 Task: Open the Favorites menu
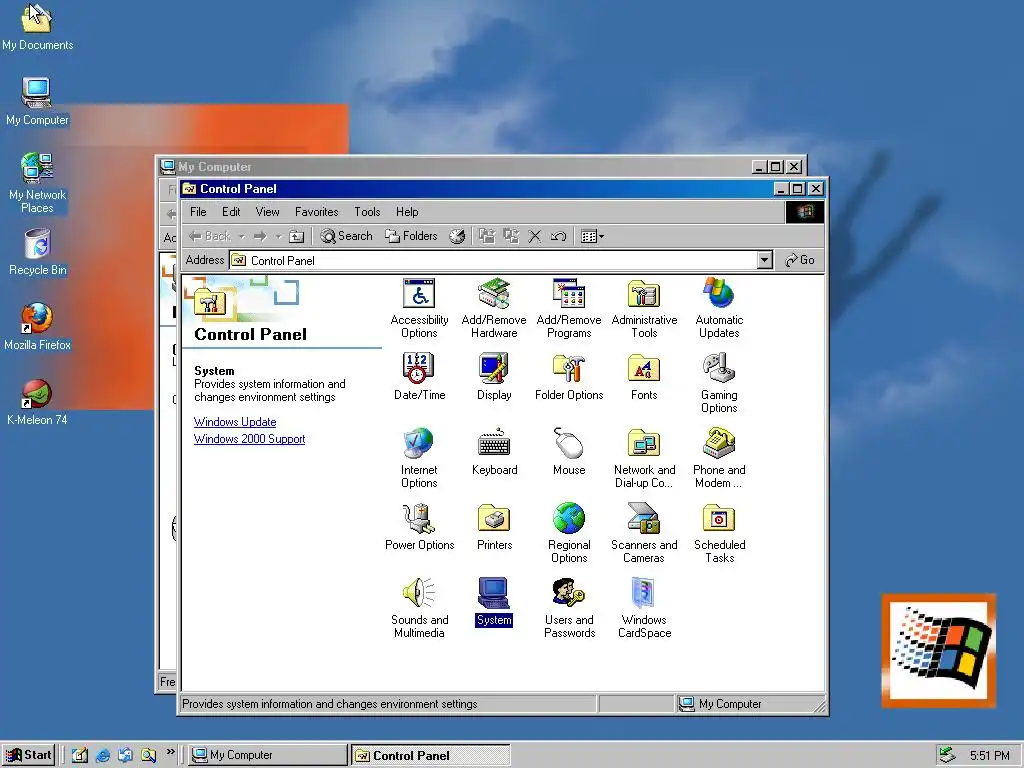(x=317, y=212)
